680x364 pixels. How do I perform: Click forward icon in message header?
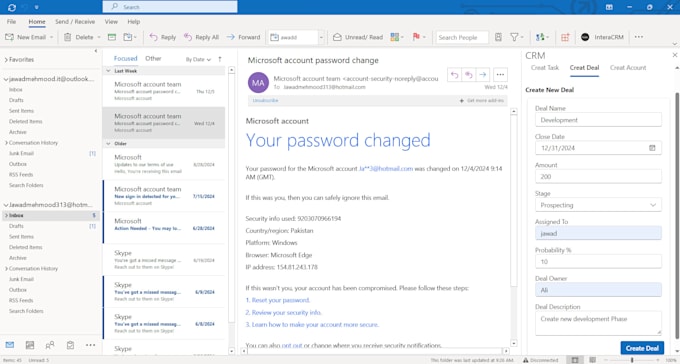click(482, 75)
